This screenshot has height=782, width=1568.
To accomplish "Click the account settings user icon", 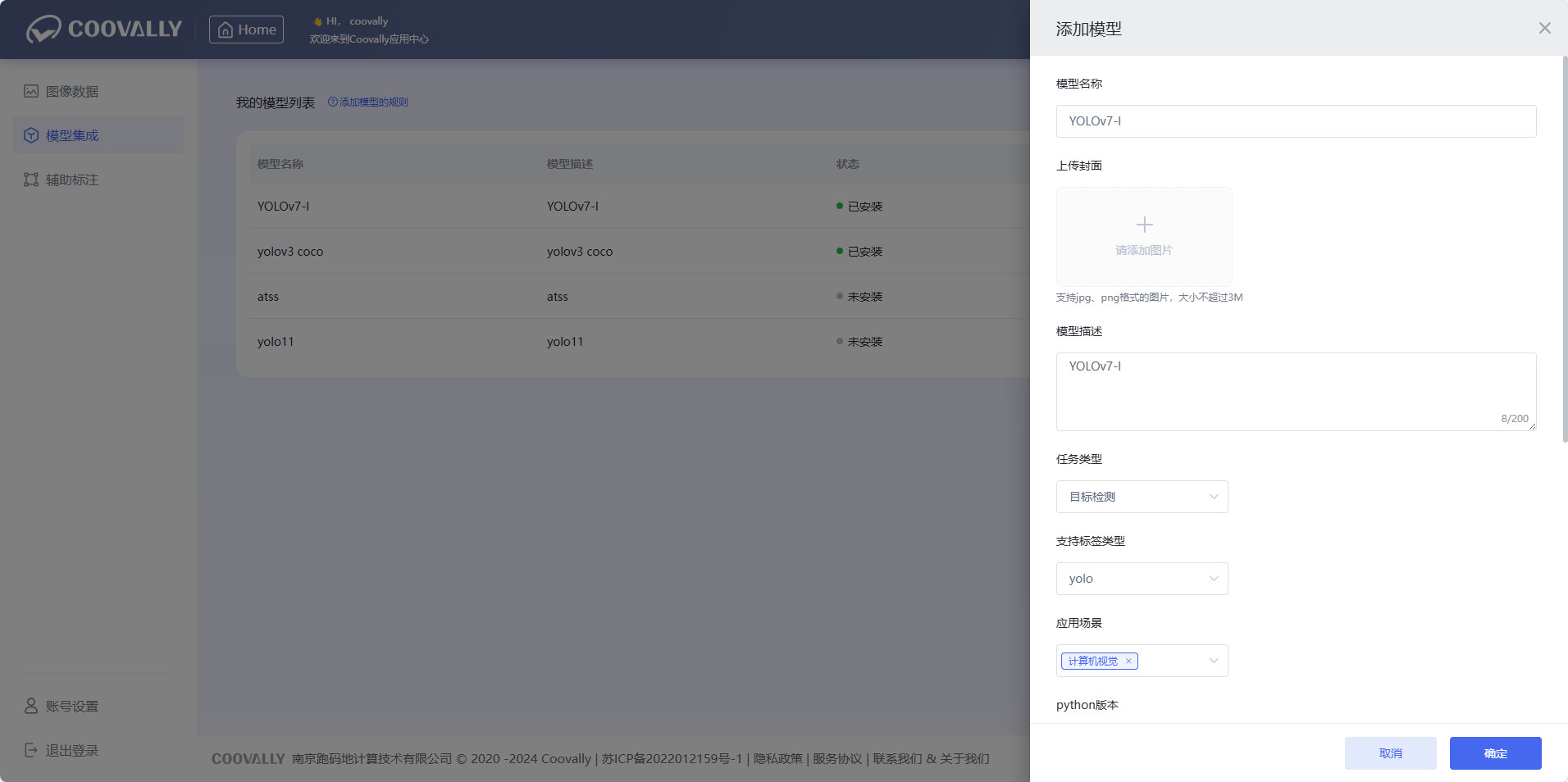I will [x=31, y=706].
